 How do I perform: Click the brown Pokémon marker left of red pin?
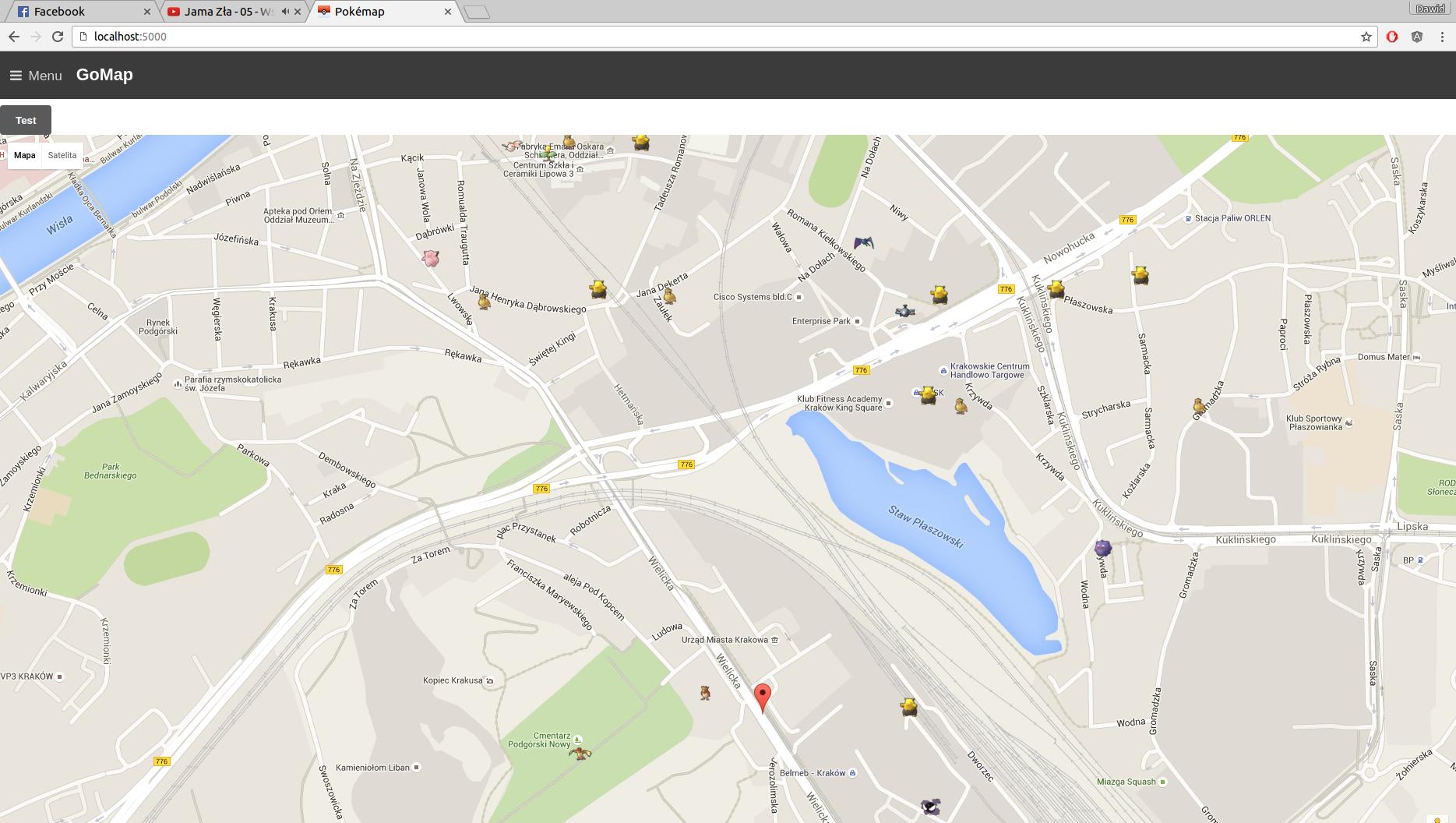(x=704, y=692)
